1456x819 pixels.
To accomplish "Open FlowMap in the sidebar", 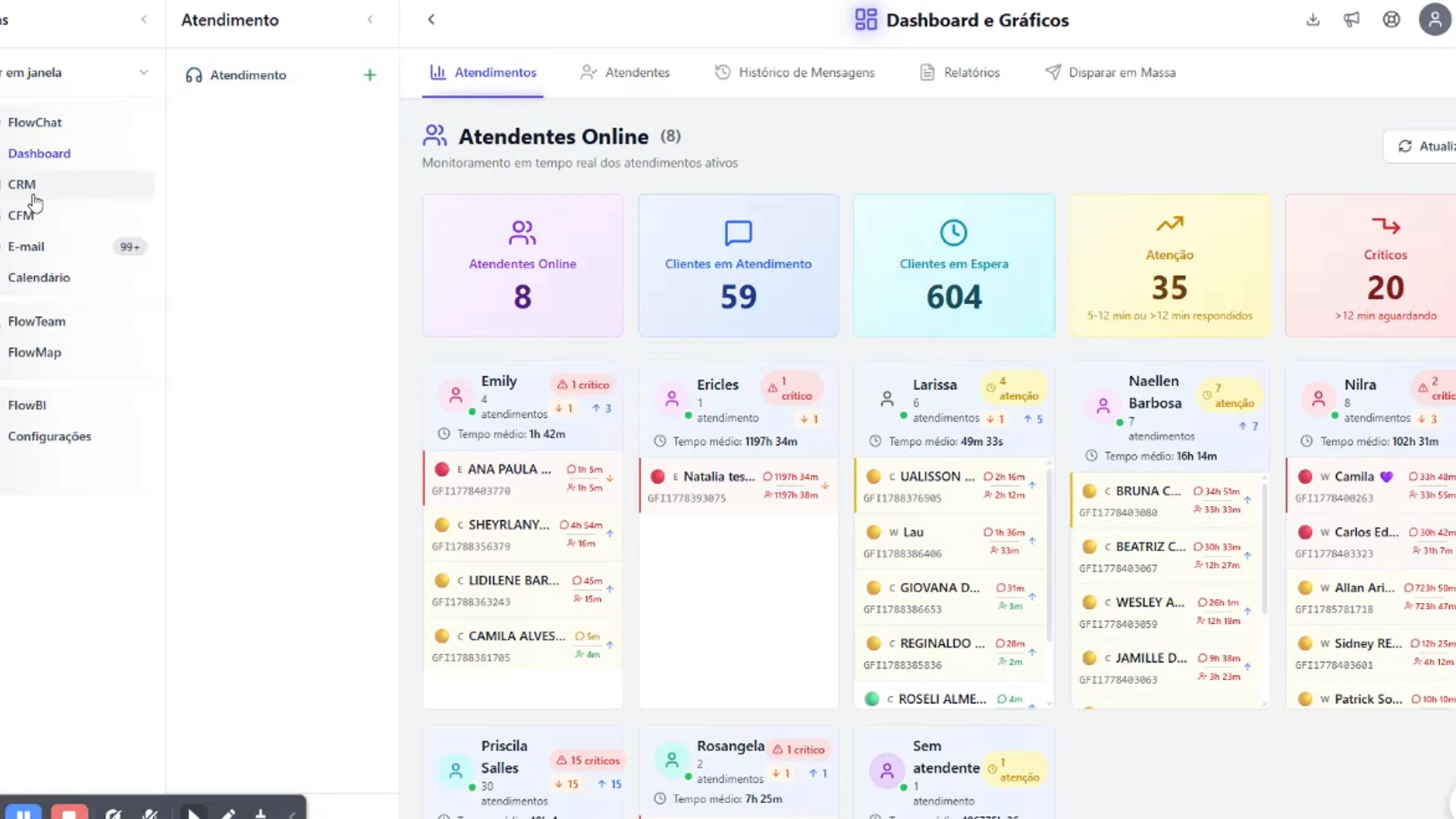I will pyautogui.click(x=34, y=353).
